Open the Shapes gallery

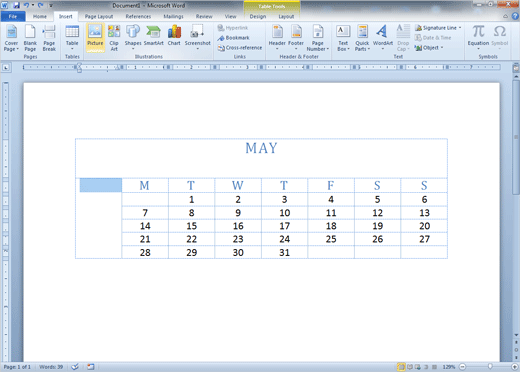[x=133, y=37]
